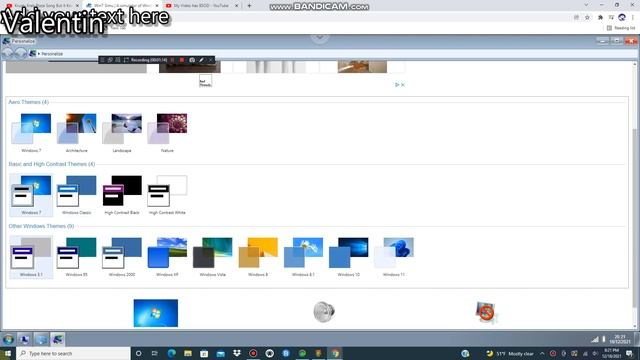Choose the Windows 7 Basic theme
This screenshot has height=360, width=640.
point(31,195)
